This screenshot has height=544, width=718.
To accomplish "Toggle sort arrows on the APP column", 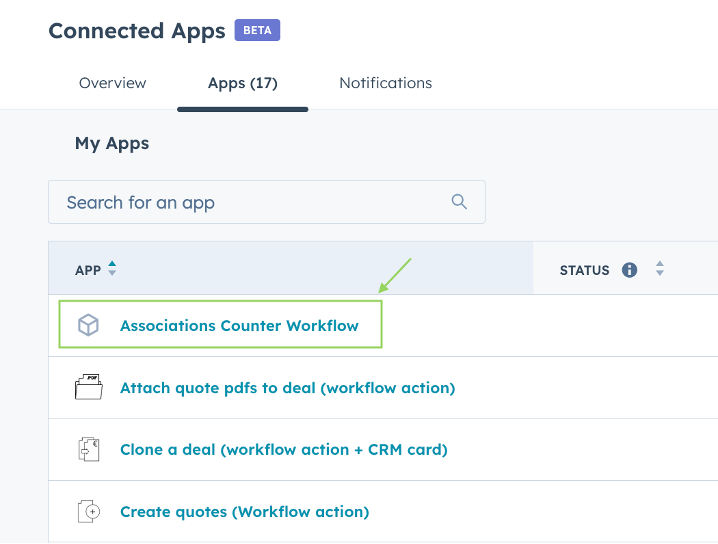I will click(112, 269).
